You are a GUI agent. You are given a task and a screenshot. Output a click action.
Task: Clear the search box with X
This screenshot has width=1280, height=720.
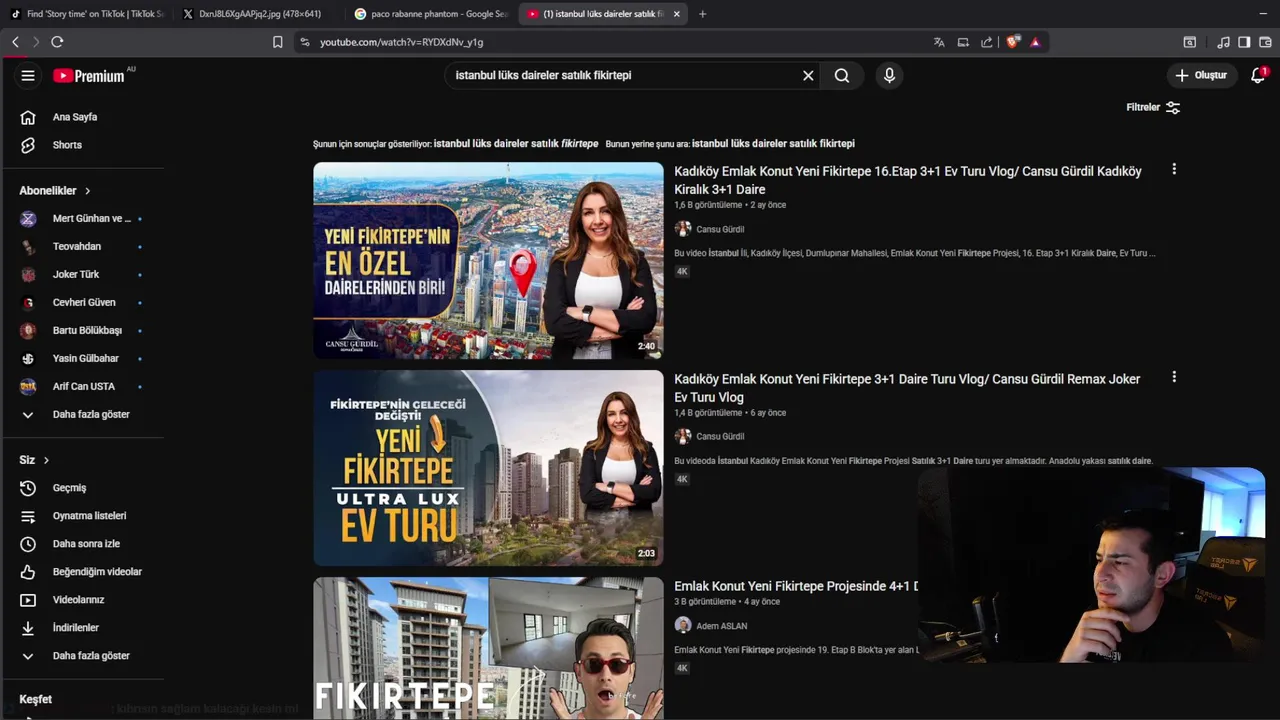[808, 76]
